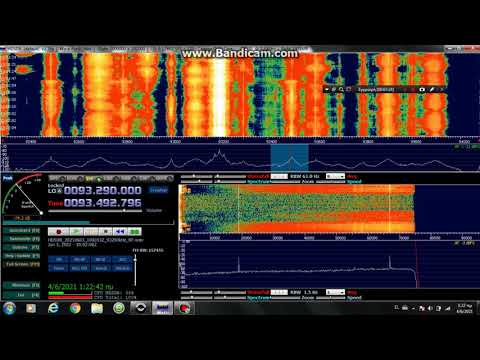Click the volume speaker tray icon
480x360 pixels.
(x=430, y=308)
